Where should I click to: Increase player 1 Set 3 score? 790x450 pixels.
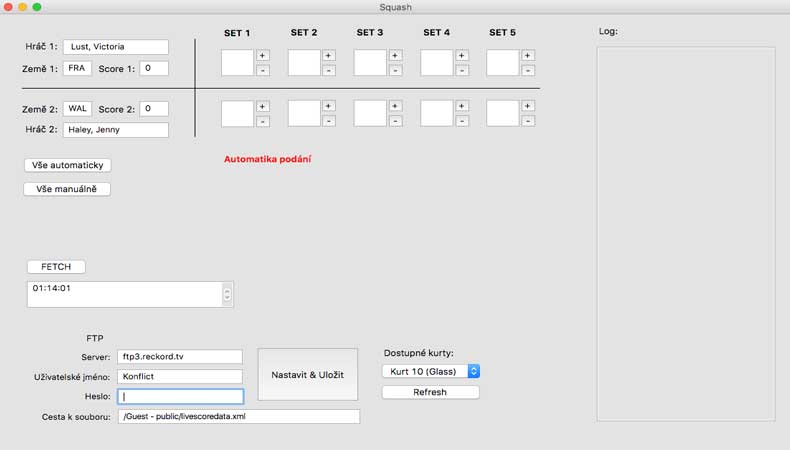point(395,55)
